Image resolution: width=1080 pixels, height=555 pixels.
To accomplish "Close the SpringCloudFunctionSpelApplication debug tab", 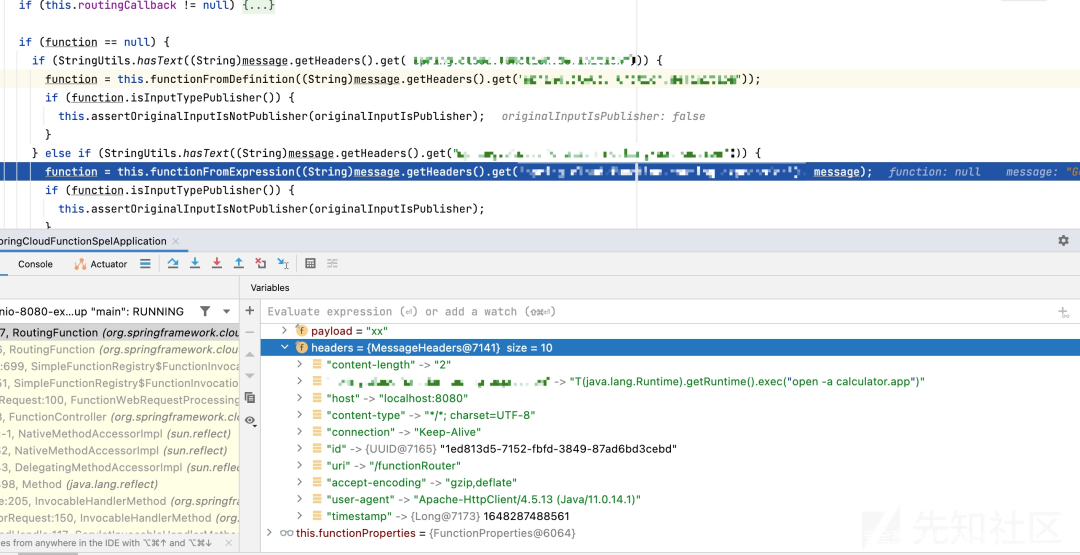I will pyautogui.click(x=175, y=241).
